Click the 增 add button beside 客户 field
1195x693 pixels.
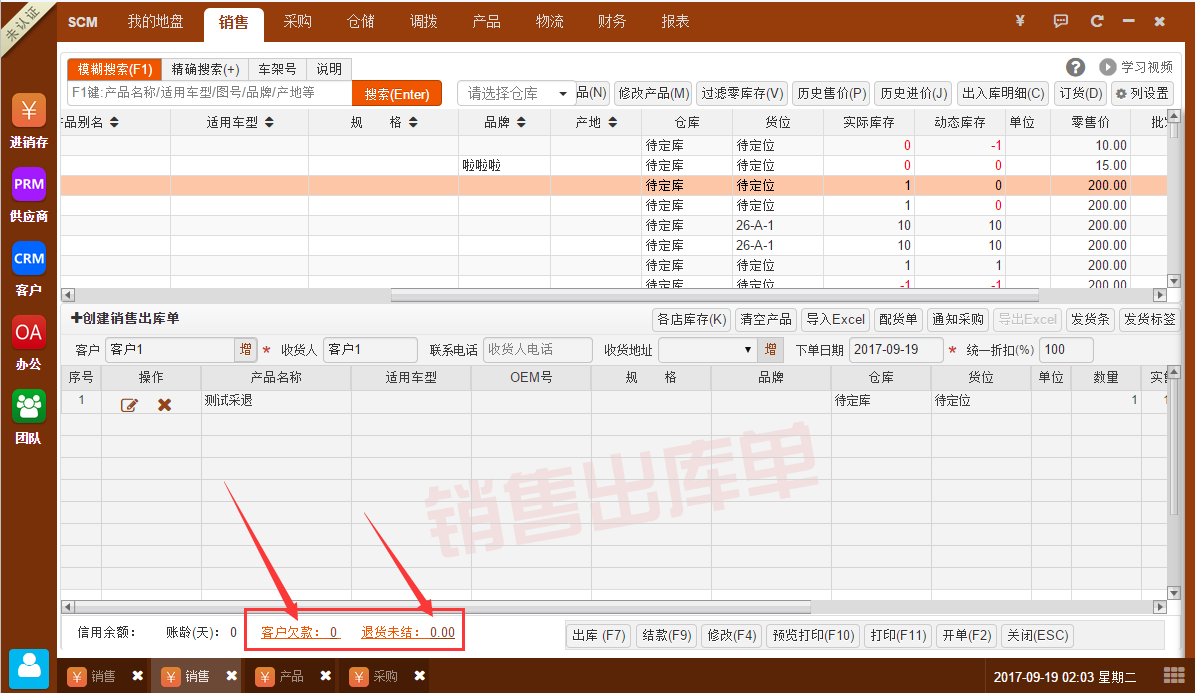click(x=245, y=349)
